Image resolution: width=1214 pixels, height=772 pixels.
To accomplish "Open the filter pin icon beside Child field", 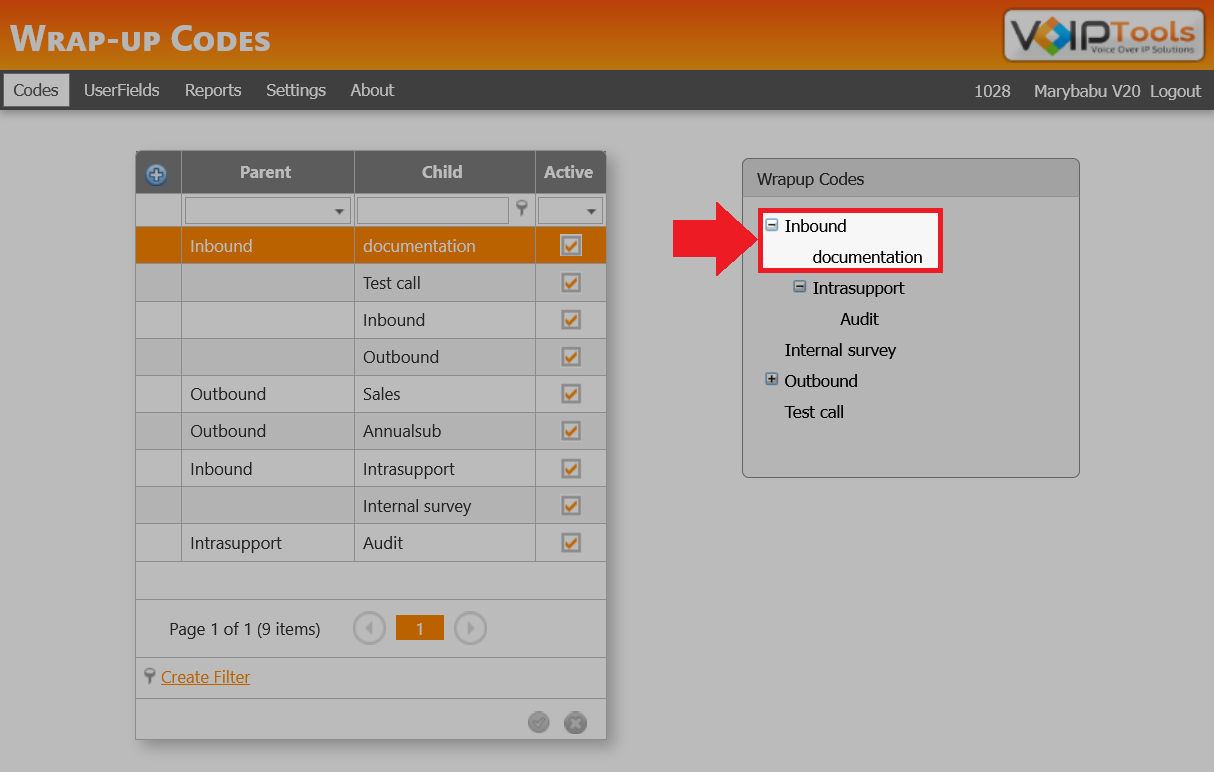I will click(522, 209).
